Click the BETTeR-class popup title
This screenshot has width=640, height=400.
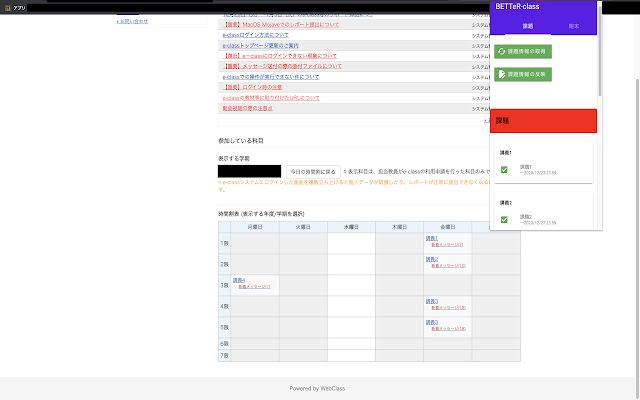click(517, 7)
